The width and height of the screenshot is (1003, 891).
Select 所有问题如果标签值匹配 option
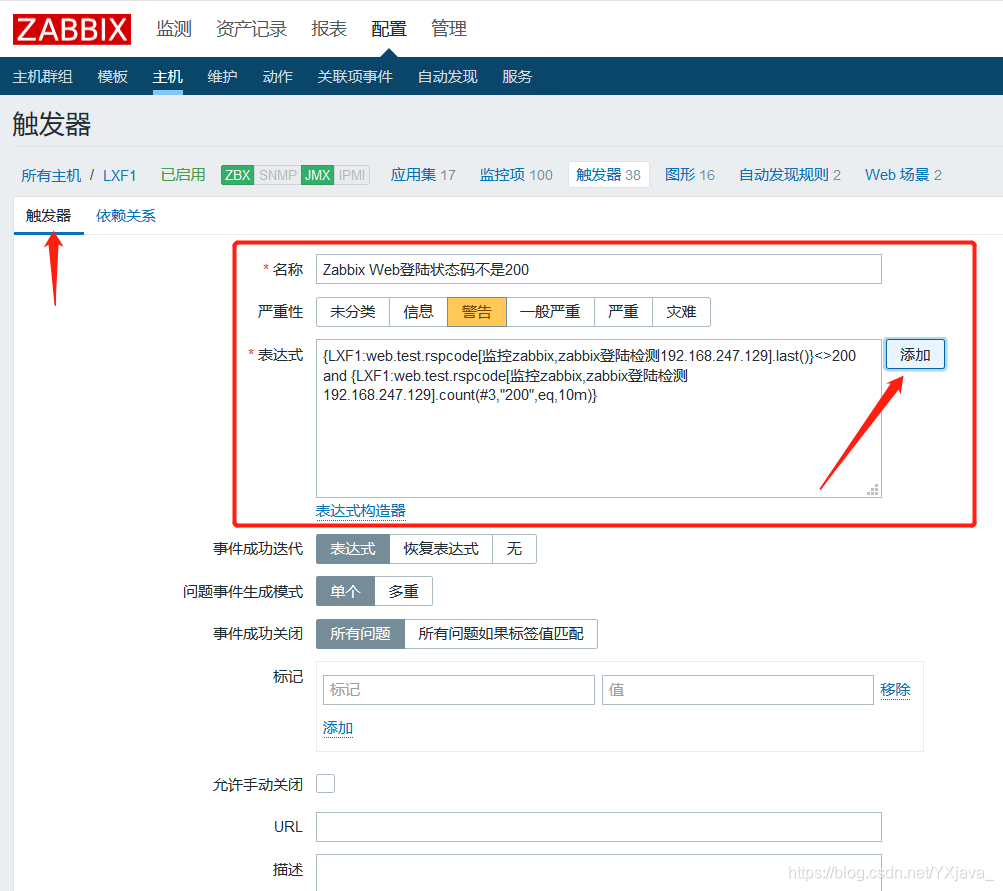coord(501,634)
